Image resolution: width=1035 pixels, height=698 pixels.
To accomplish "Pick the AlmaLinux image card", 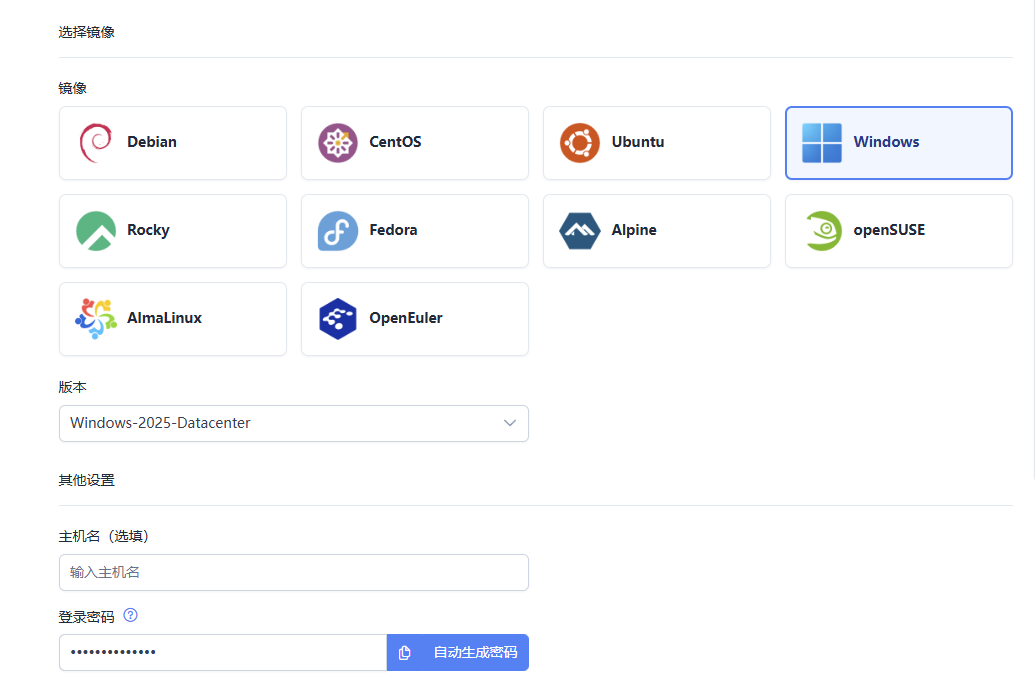I will (x=173, y=319).
